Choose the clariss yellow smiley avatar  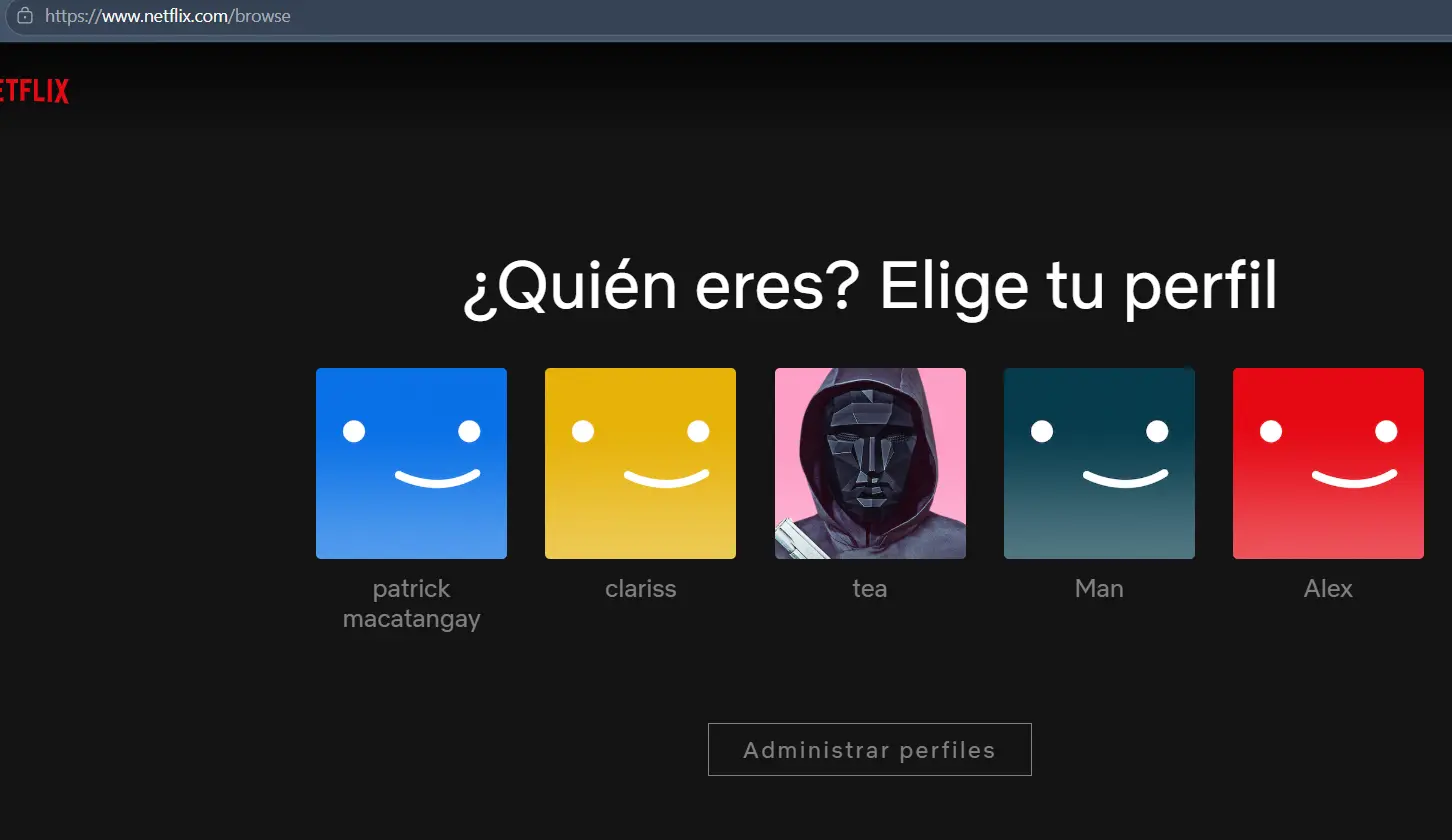[640, 463]
